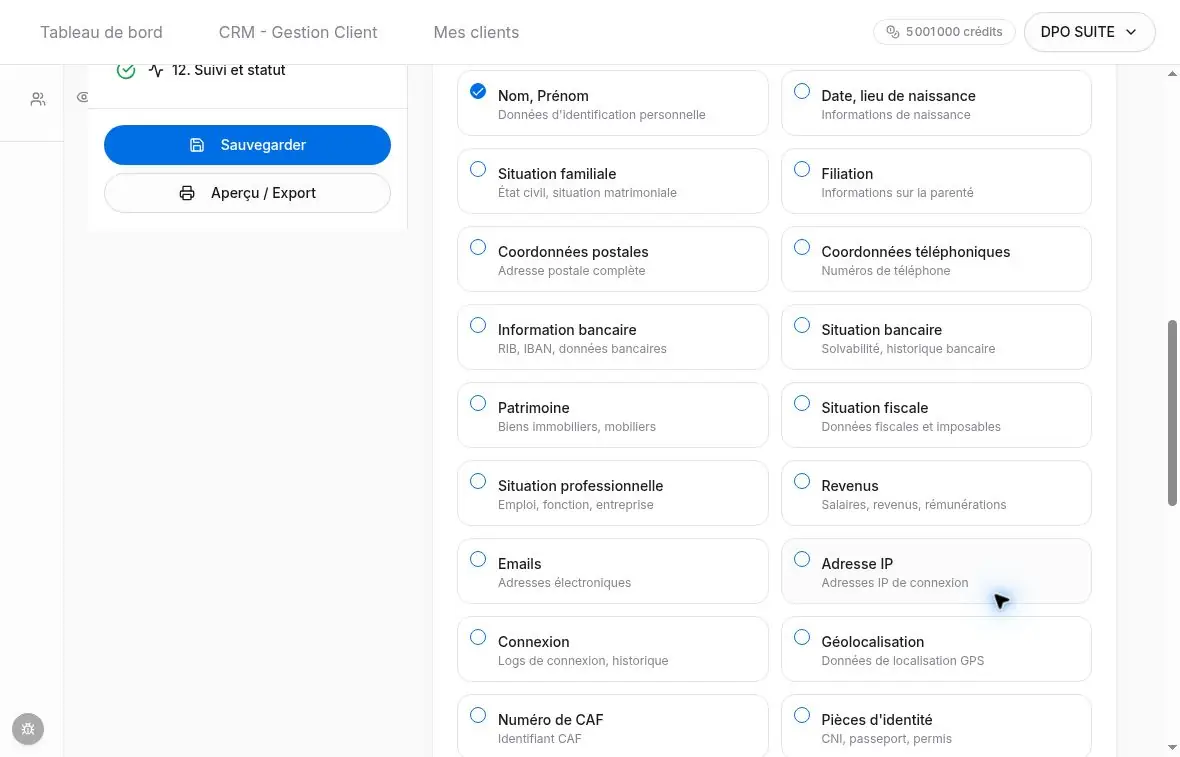Image resolution: width=1180 pixels, height=757 pixels.
Task: Open Mes clients
Action: (x=476, y=32)
